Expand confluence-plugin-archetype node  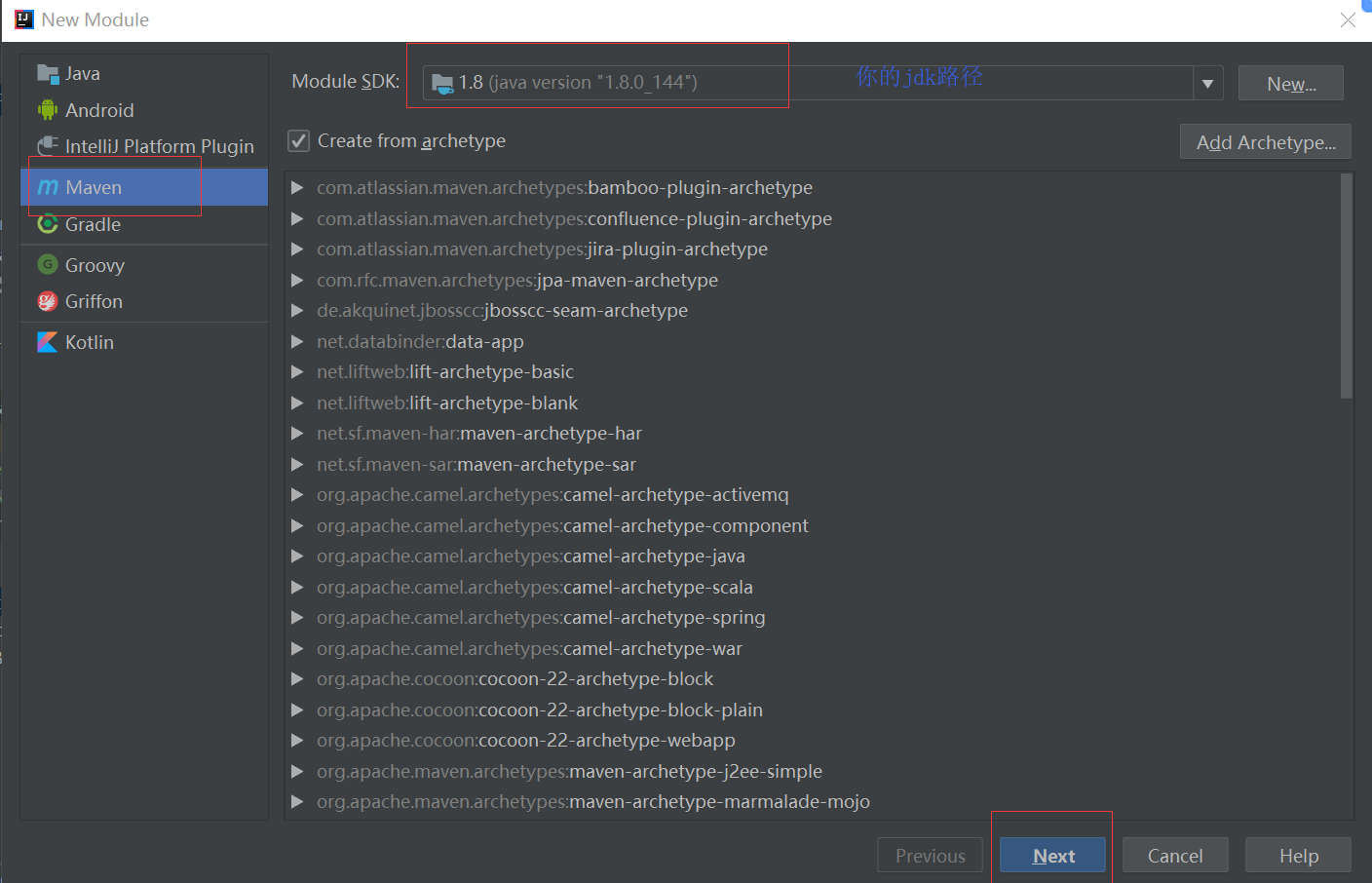pos(297,218)
